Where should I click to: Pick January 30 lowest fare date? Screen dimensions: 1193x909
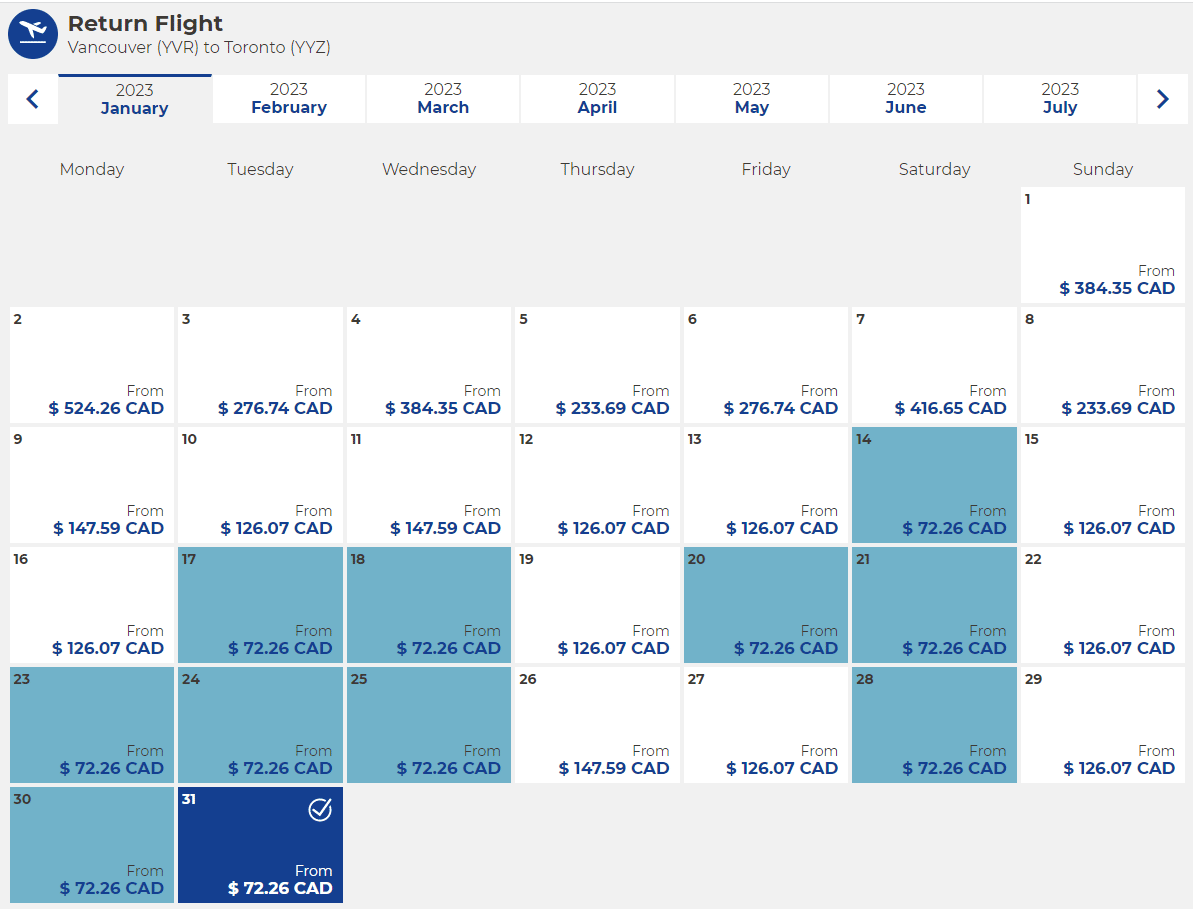point(92,845)
